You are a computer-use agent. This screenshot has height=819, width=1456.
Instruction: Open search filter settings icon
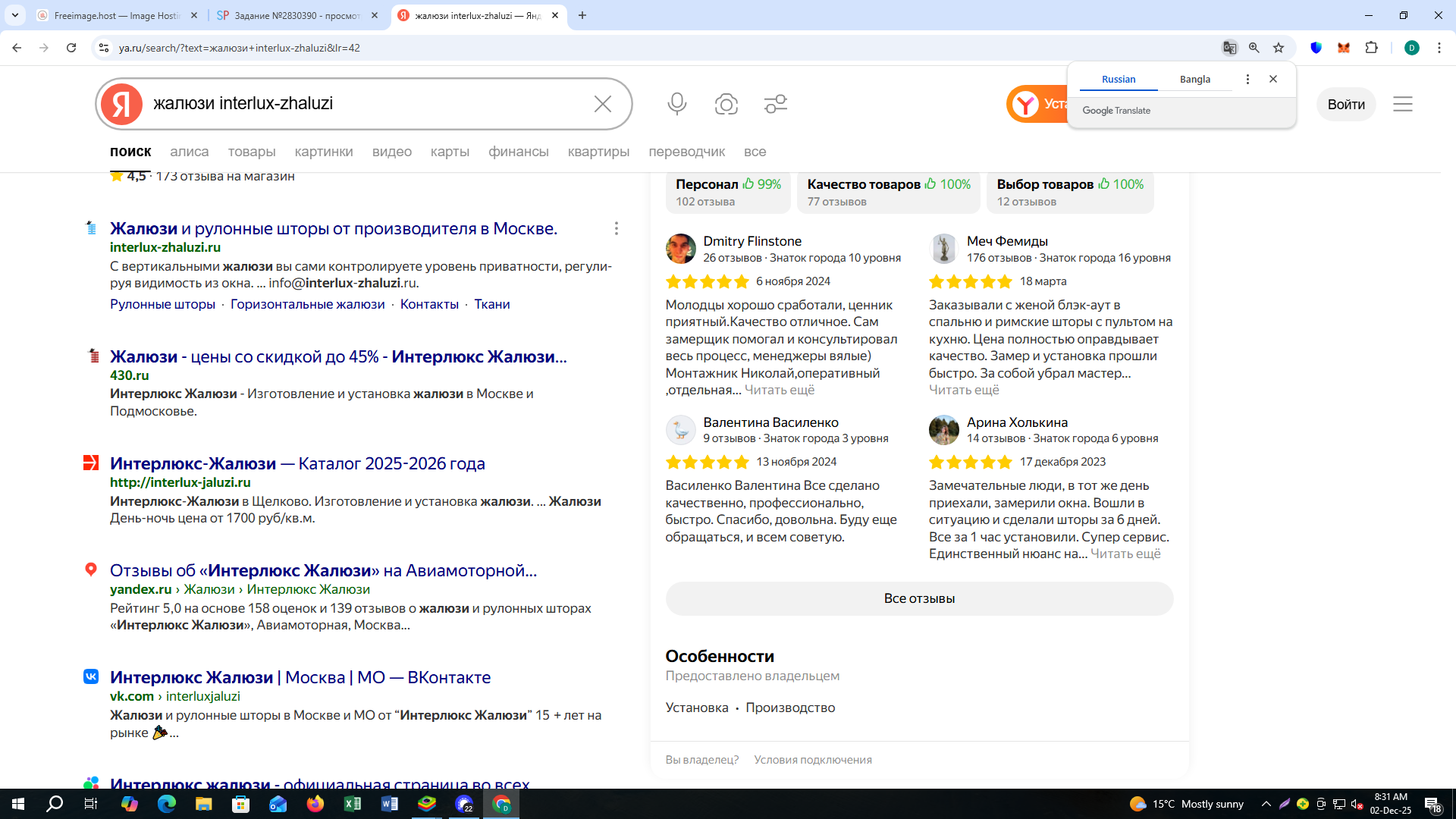tap(775, 104)
